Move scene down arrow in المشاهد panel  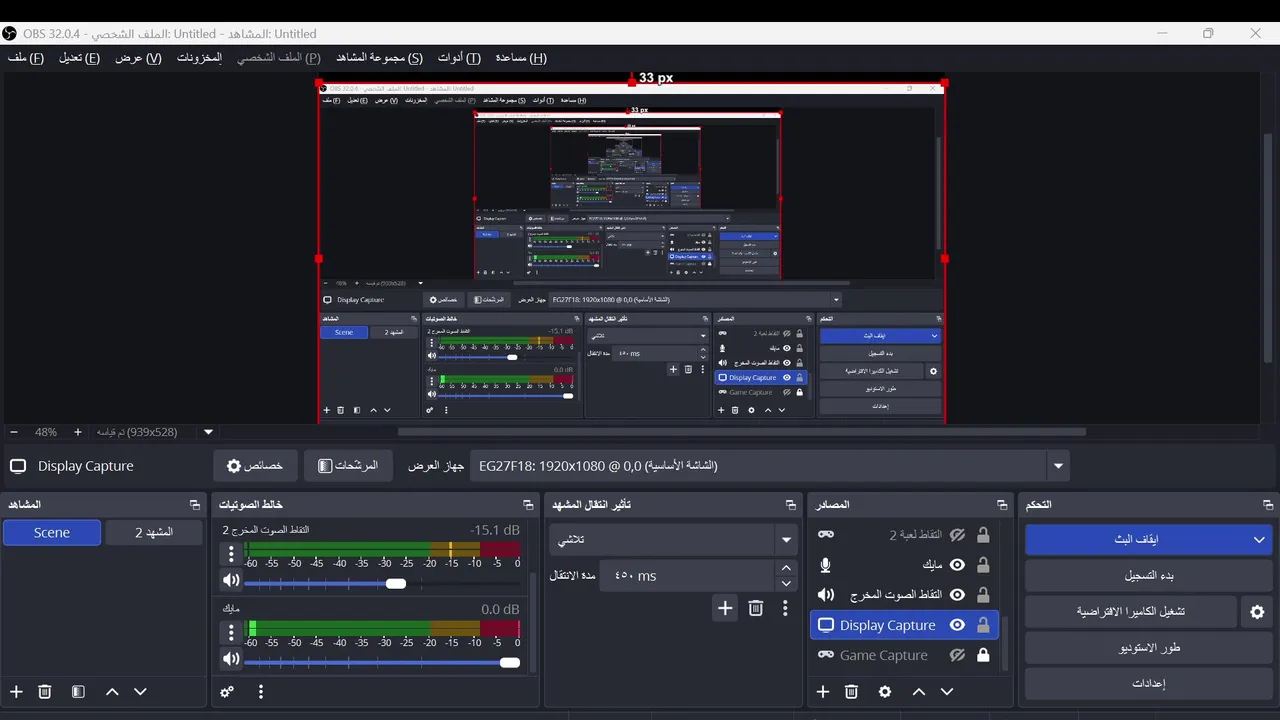pyautogui.click(x=140, y=692)
